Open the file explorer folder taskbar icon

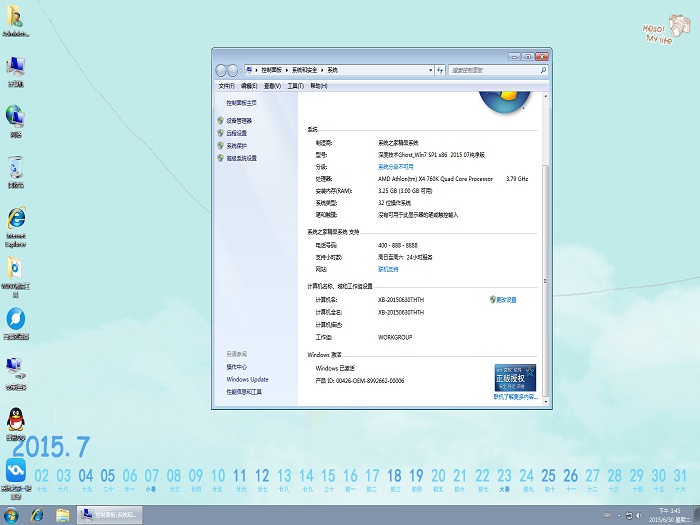[x=63, y=515]
